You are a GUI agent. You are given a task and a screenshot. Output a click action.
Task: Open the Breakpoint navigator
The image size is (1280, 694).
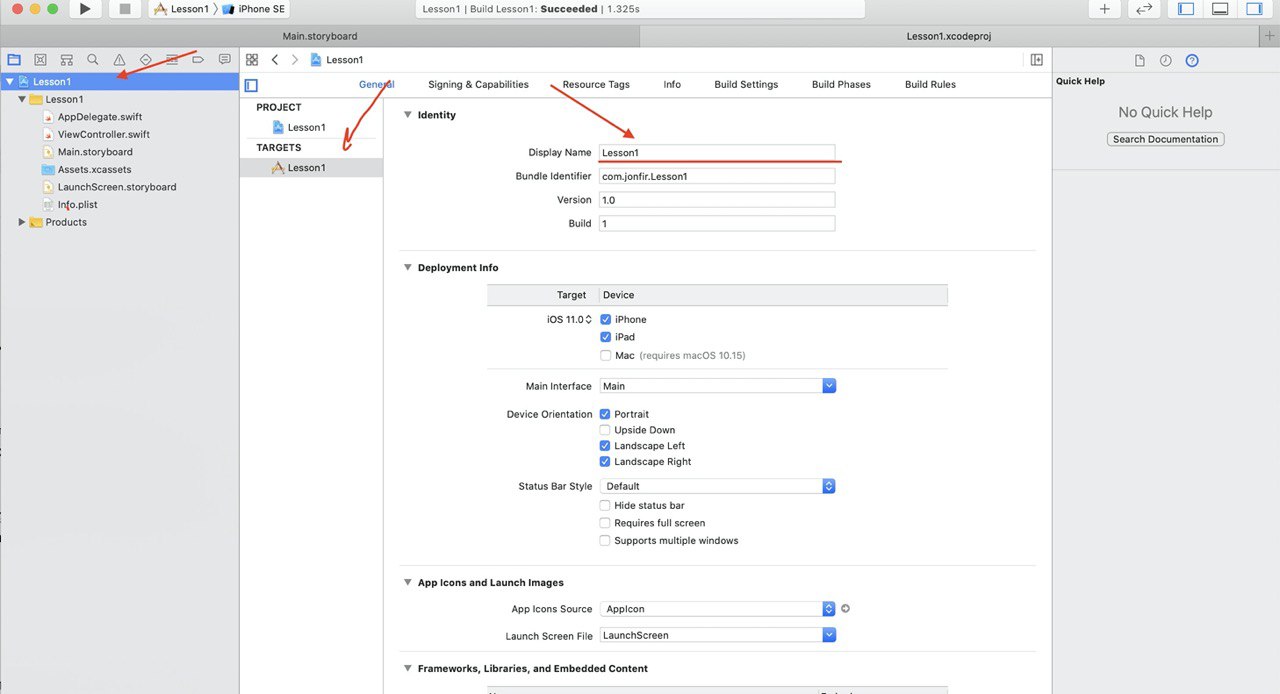pyautogui.click(x=198, y=60)
